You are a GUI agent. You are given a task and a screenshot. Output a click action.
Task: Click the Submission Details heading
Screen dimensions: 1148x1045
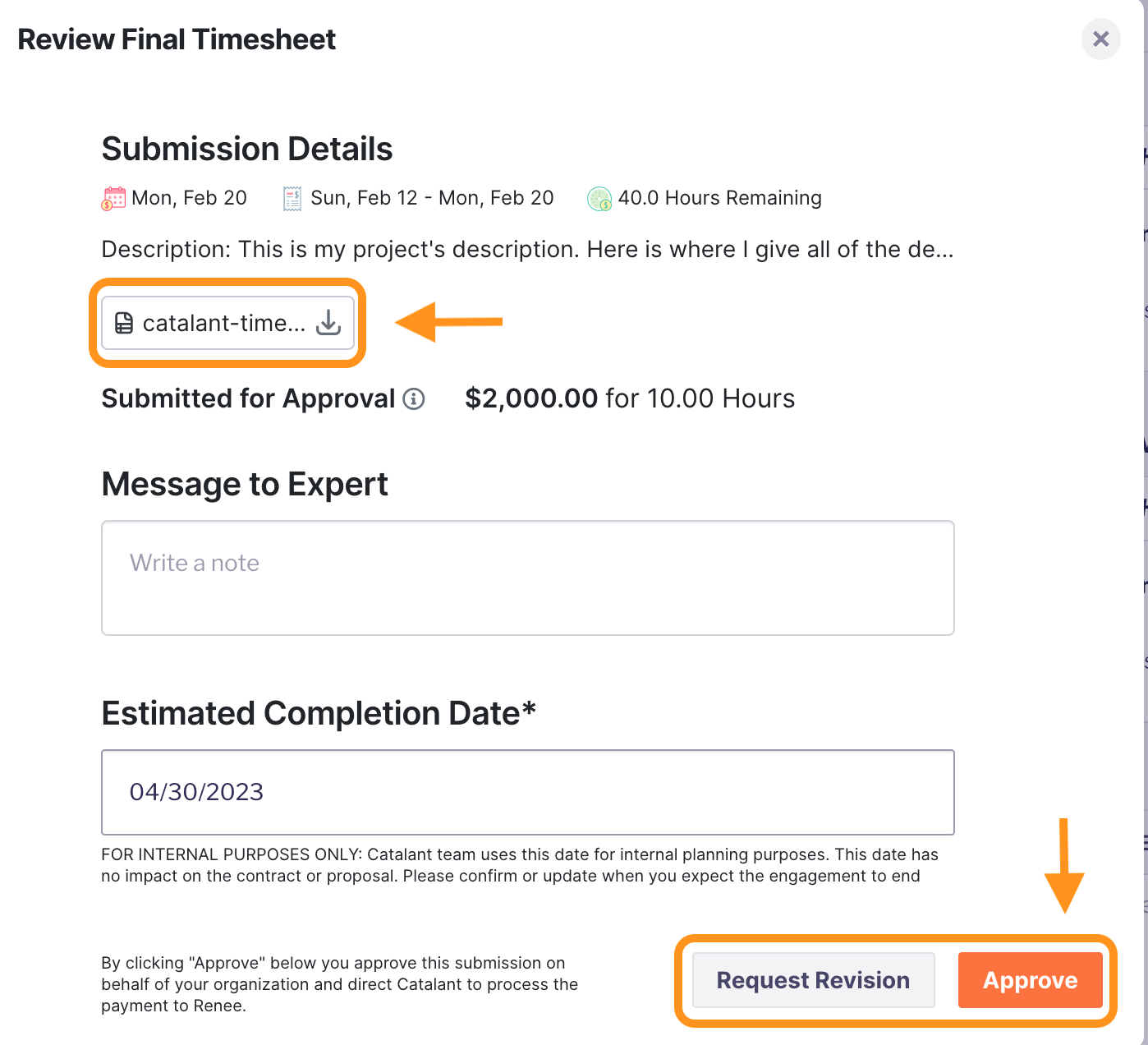(x=247, y=150)
